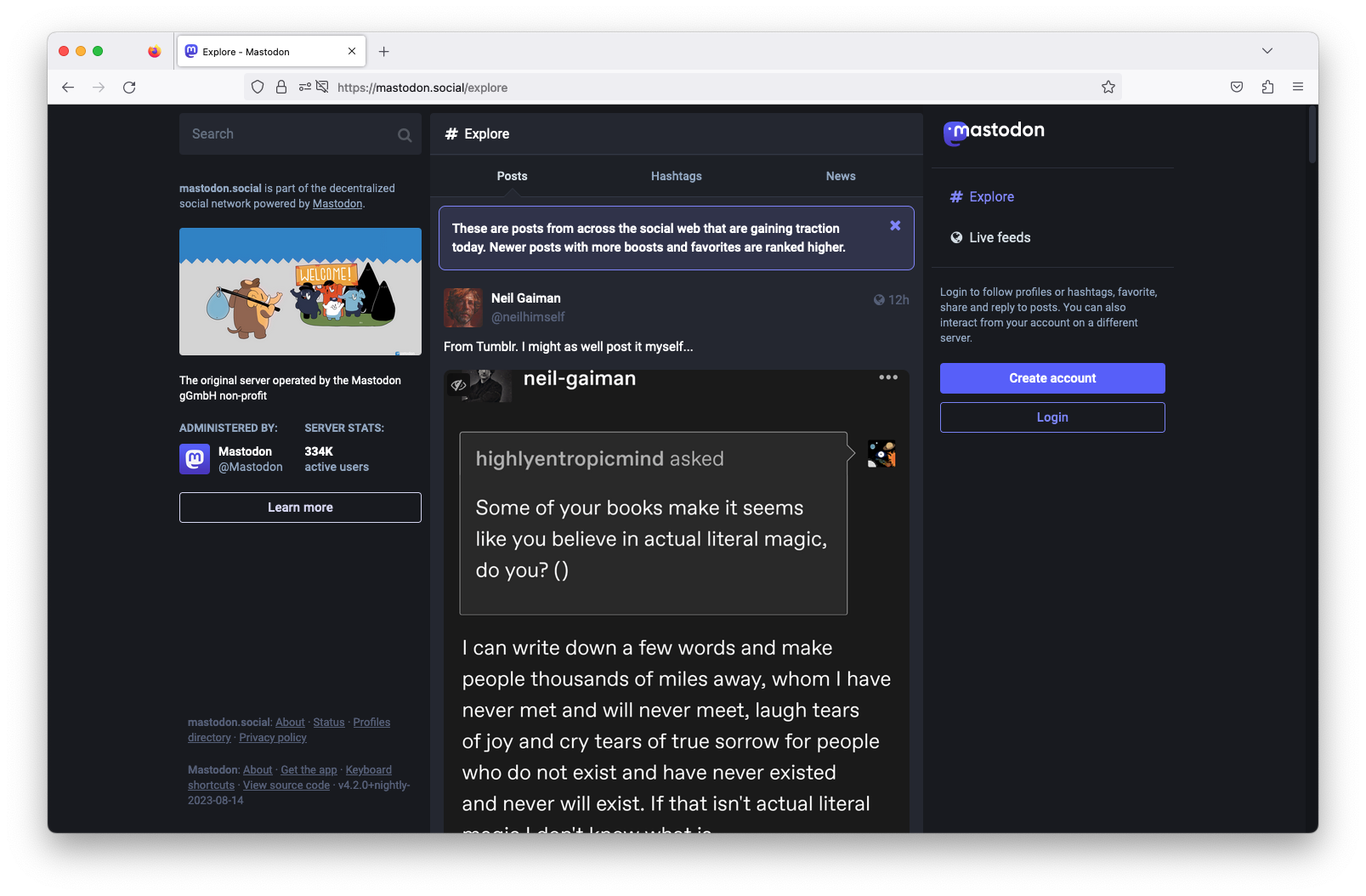
Task: Click the Get the app footer link
Action: 309,770
